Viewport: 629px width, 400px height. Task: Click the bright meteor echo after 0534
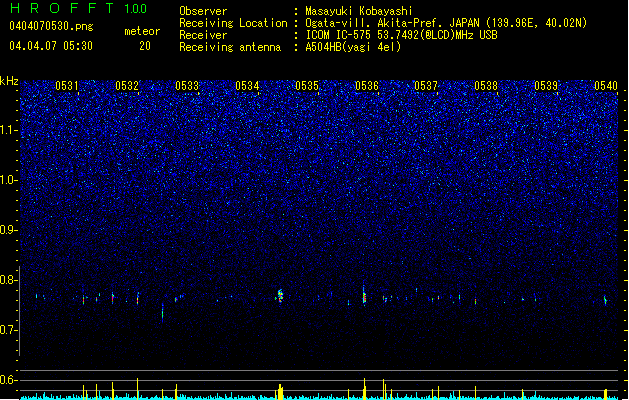(280, 296)
